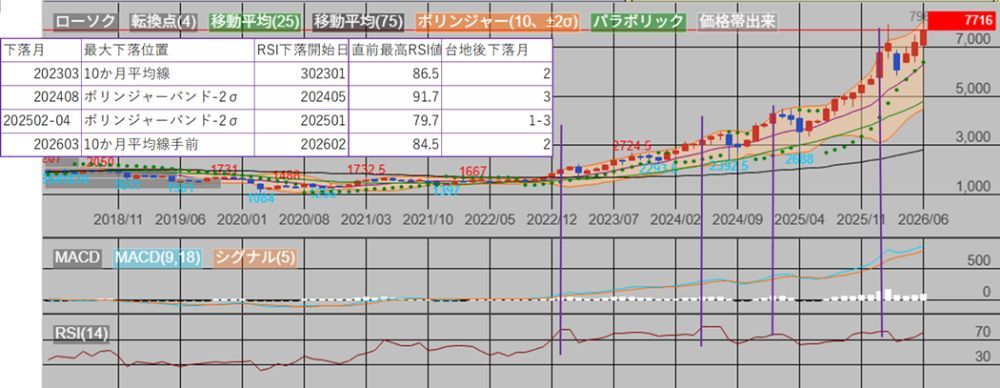Click the blue 2688 low price marker
Image resolution: width=1000 pixels, height=388 pixels.
coord(799,159)
